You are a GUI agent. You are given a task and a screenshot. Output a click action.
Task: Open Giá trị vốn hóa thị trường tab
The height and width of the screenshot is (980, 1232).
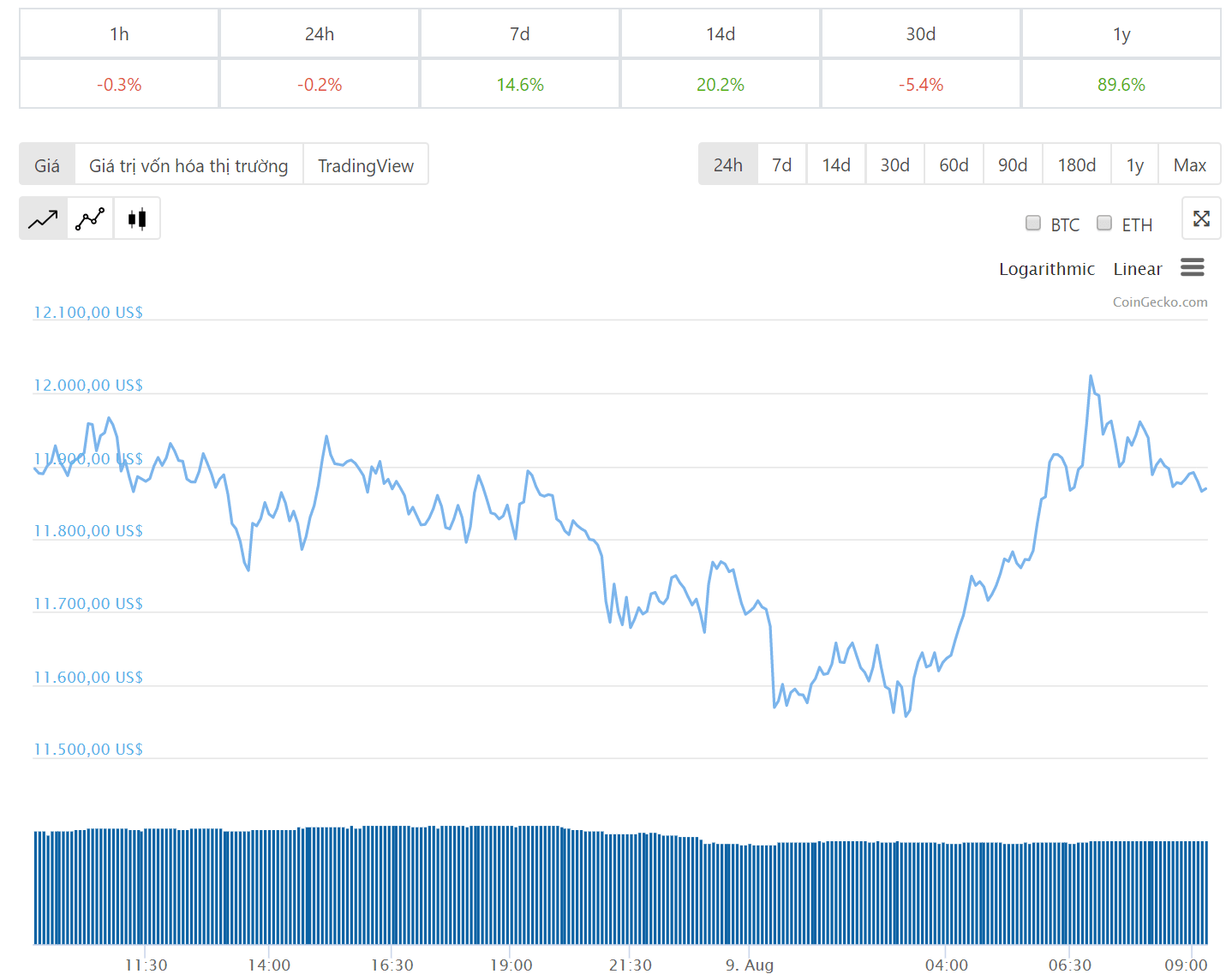tap(188, 164)
